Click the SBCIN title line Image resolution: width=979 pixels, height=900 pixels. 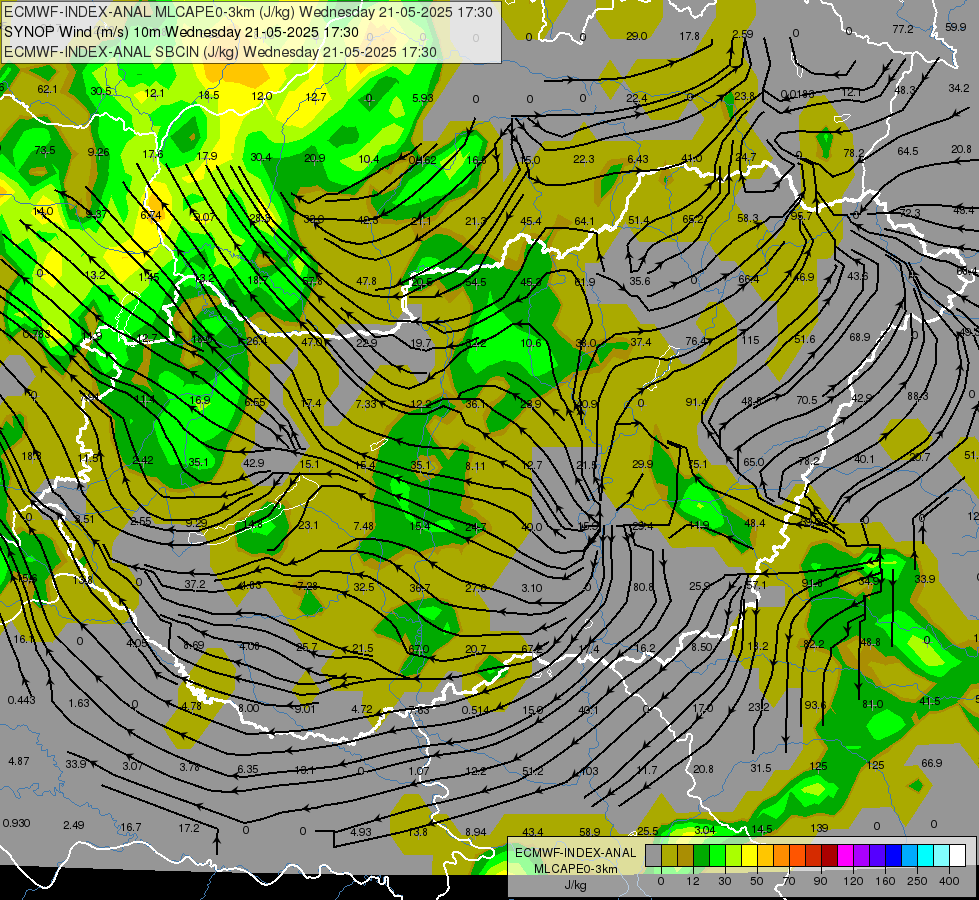pyautogui.click(x=220, y=52)
